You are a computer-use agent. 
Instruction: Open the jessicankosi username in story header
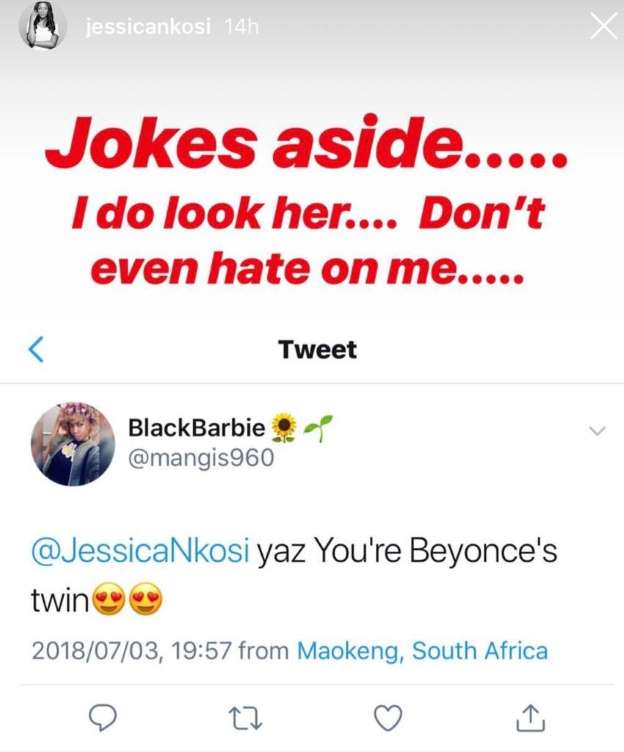coord(150,28)
